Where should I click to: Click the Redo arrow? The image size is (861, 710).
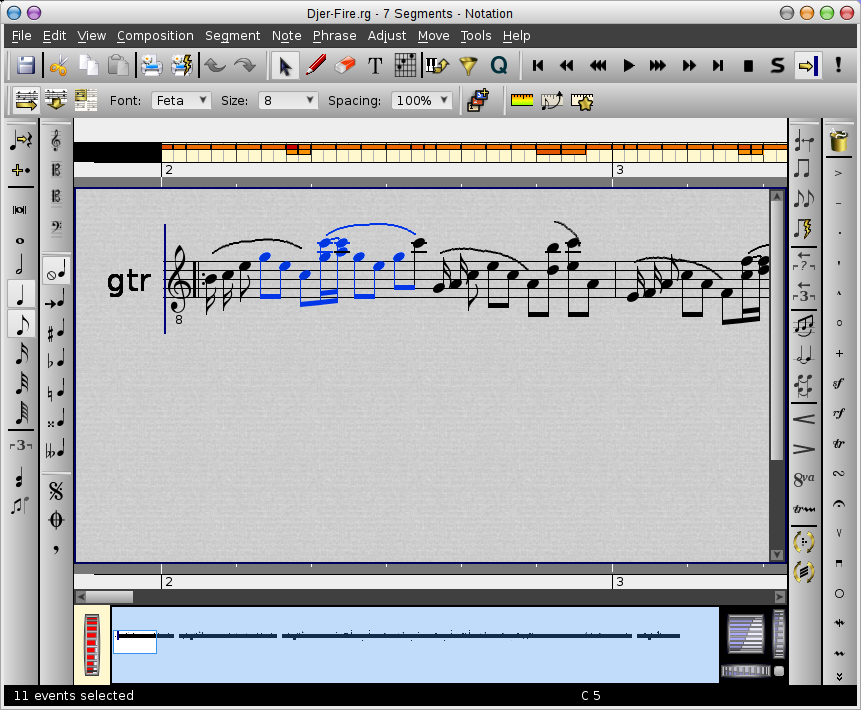pos(245,66)
